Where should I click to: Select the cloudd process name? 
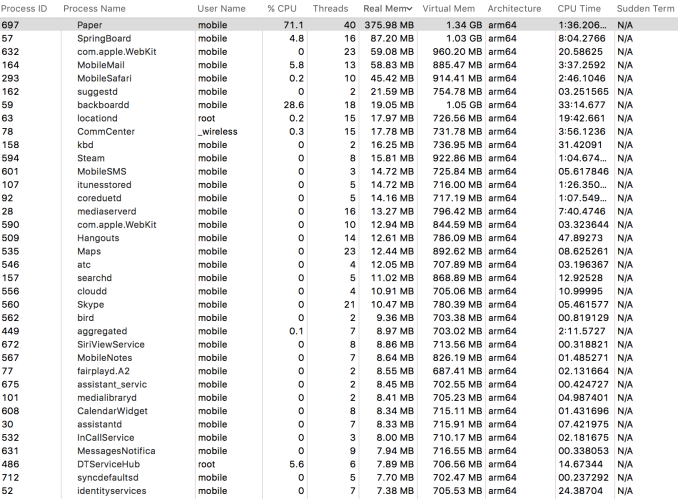[x=92, y=291]
